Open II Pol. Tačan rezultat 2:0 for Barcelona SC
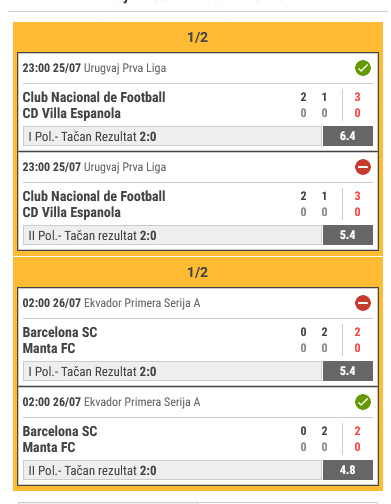 (172, 470)
